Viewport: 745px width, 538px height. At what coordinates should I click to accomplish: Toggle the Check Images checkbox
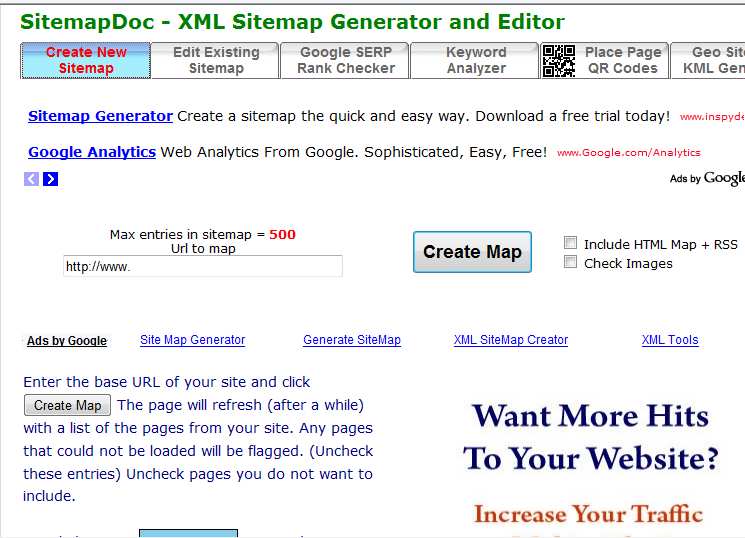pos(571,263)
